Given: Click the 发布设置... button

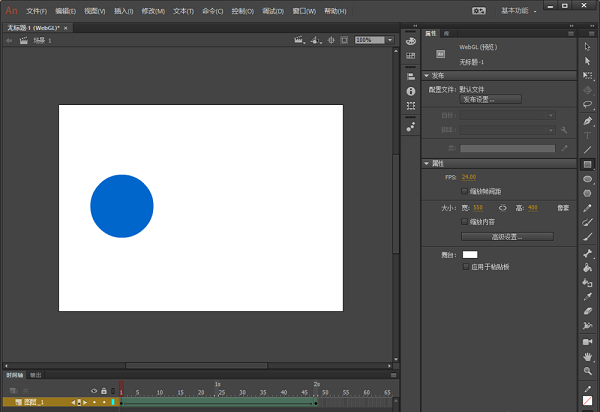Looking at the screenshot, I should [492, 100].
